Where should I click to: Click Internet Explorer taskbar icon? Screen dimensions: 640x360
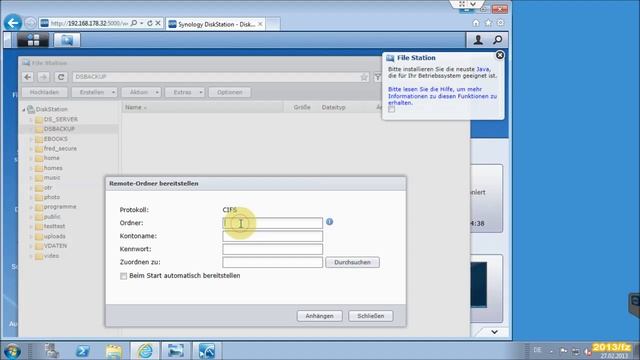(x=145, y=351)
